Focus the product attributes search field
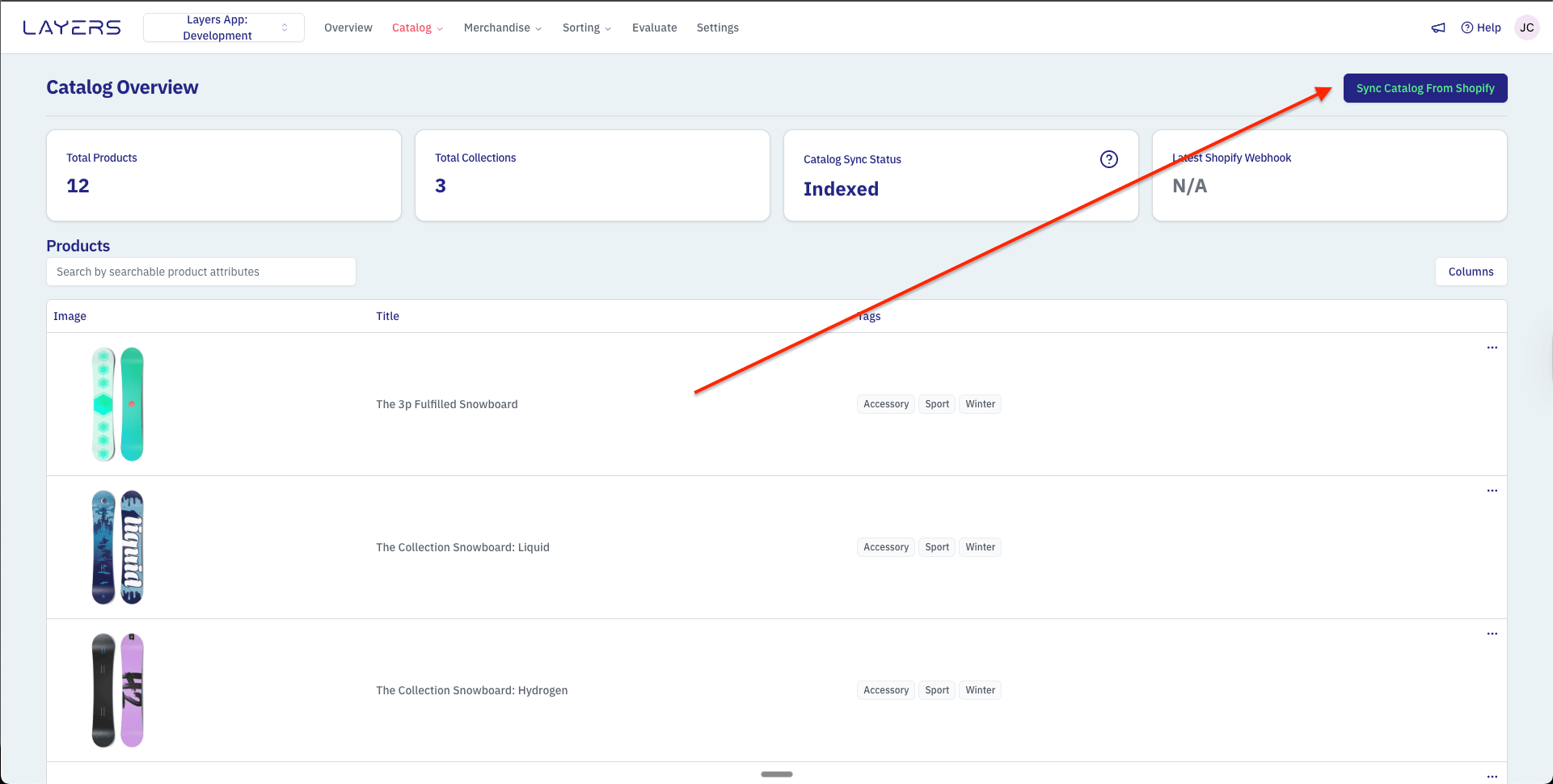Screen dimensions: 1553x784 coord(201,272)
